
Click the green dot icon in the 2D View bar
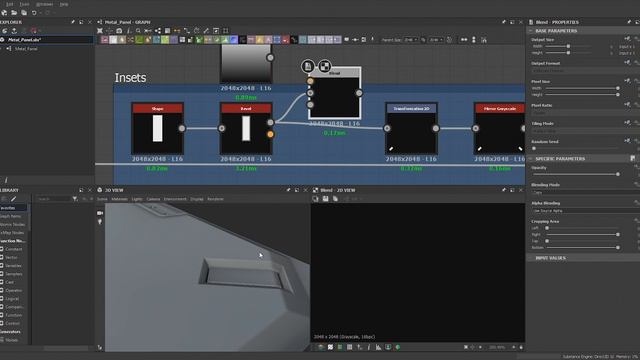[x=398, y=347]
